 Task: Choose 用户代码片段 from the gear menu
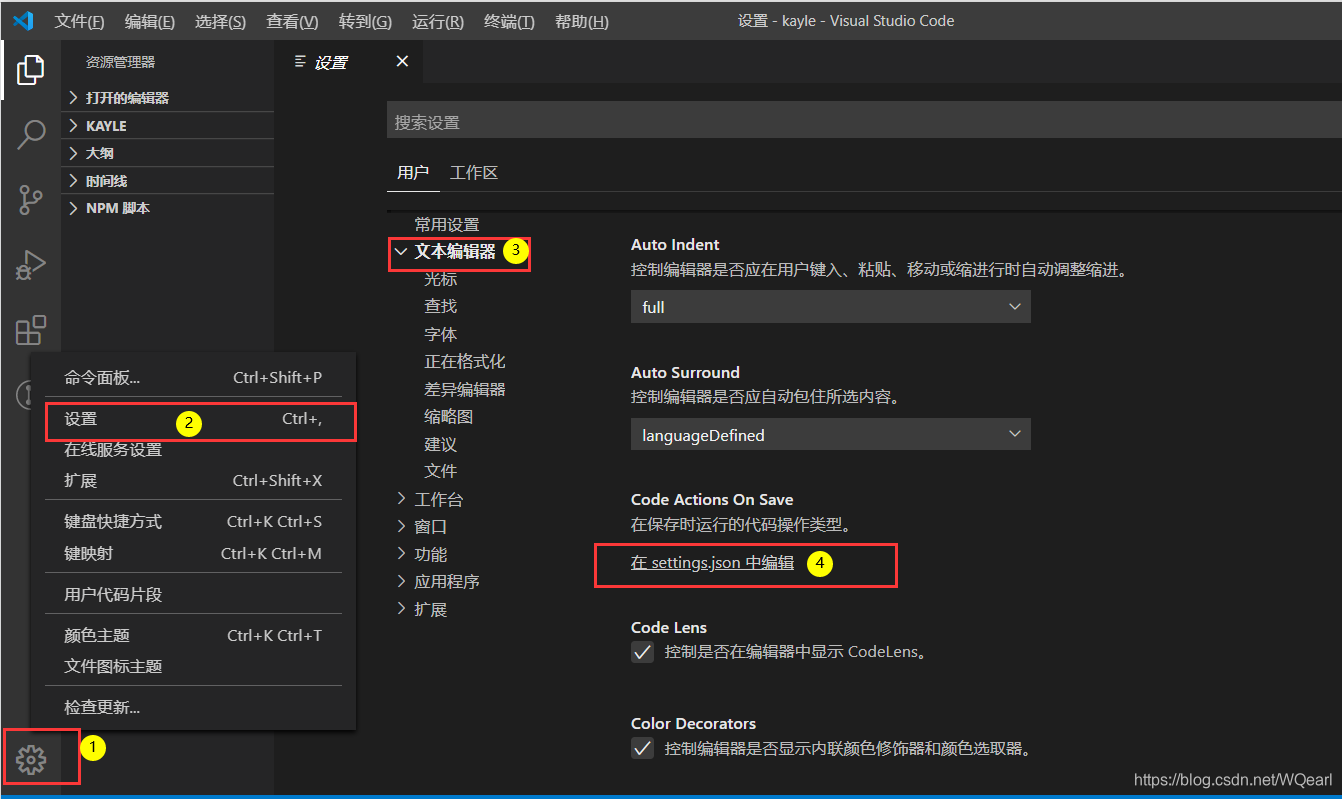(193, 595)
